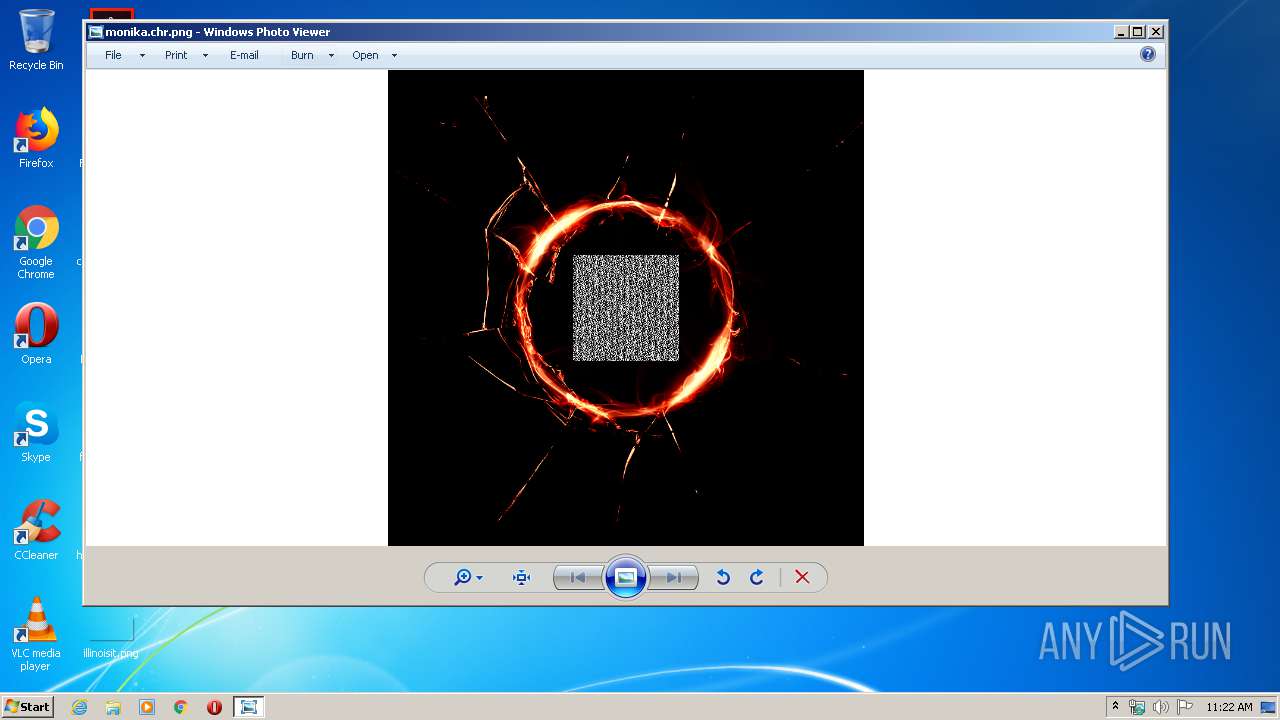
Task: Open the Print menu
Action: pos(176,55)
